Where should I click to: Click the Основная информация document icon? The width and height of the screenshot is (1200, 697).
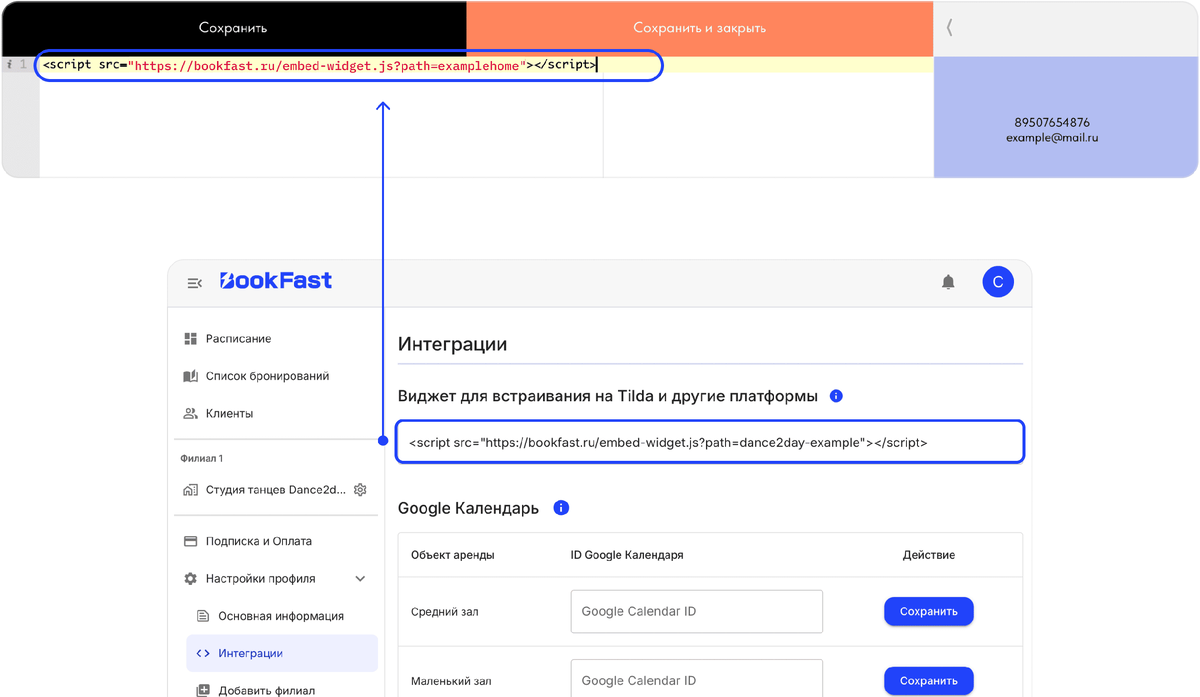pyautogui.click(x=203, y=616)
